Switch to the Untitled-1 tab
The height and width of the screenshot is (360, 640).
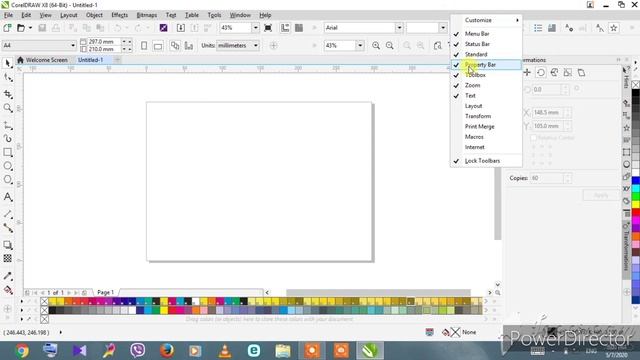click(91, 60)
